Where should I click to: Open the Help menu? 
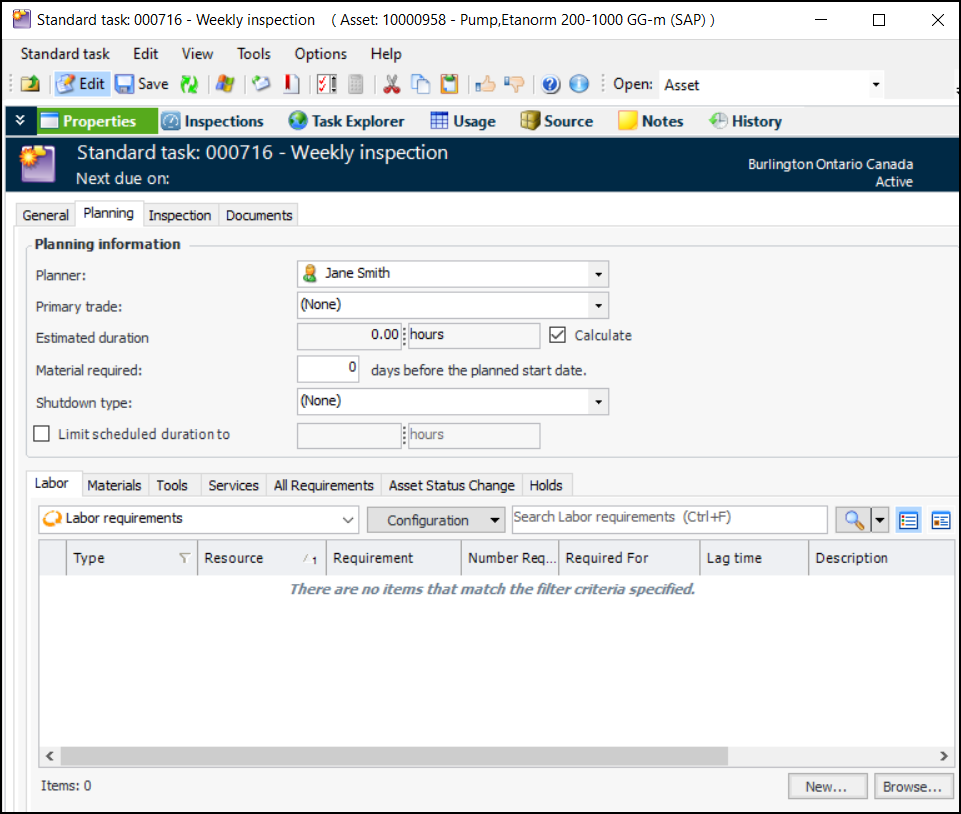coord(386,54)
